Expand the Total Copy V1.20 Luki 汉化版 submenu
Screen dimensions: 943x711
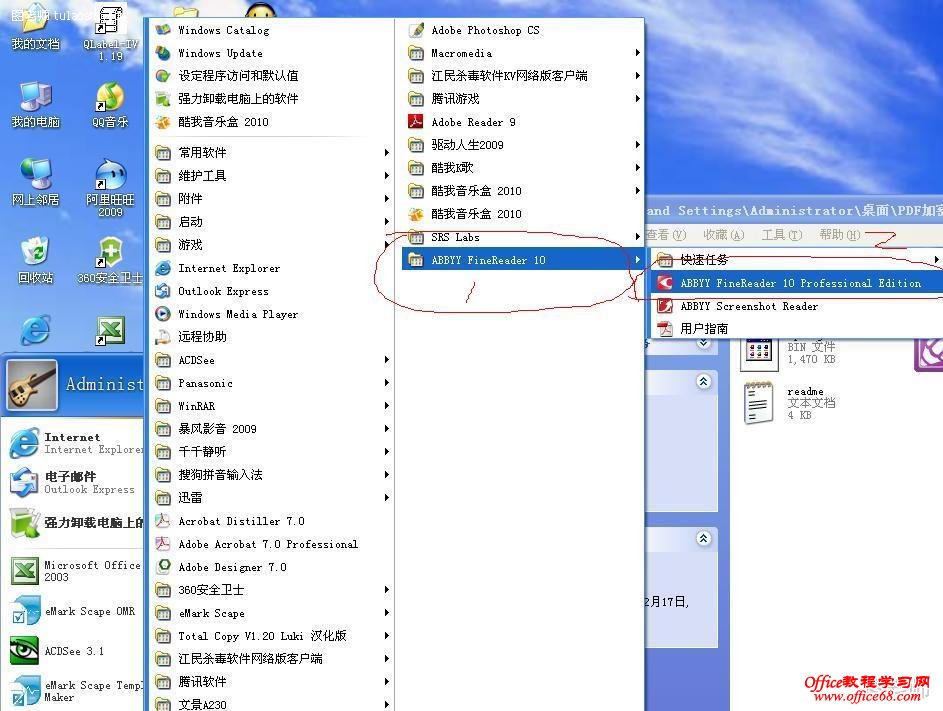click(271, 636)
